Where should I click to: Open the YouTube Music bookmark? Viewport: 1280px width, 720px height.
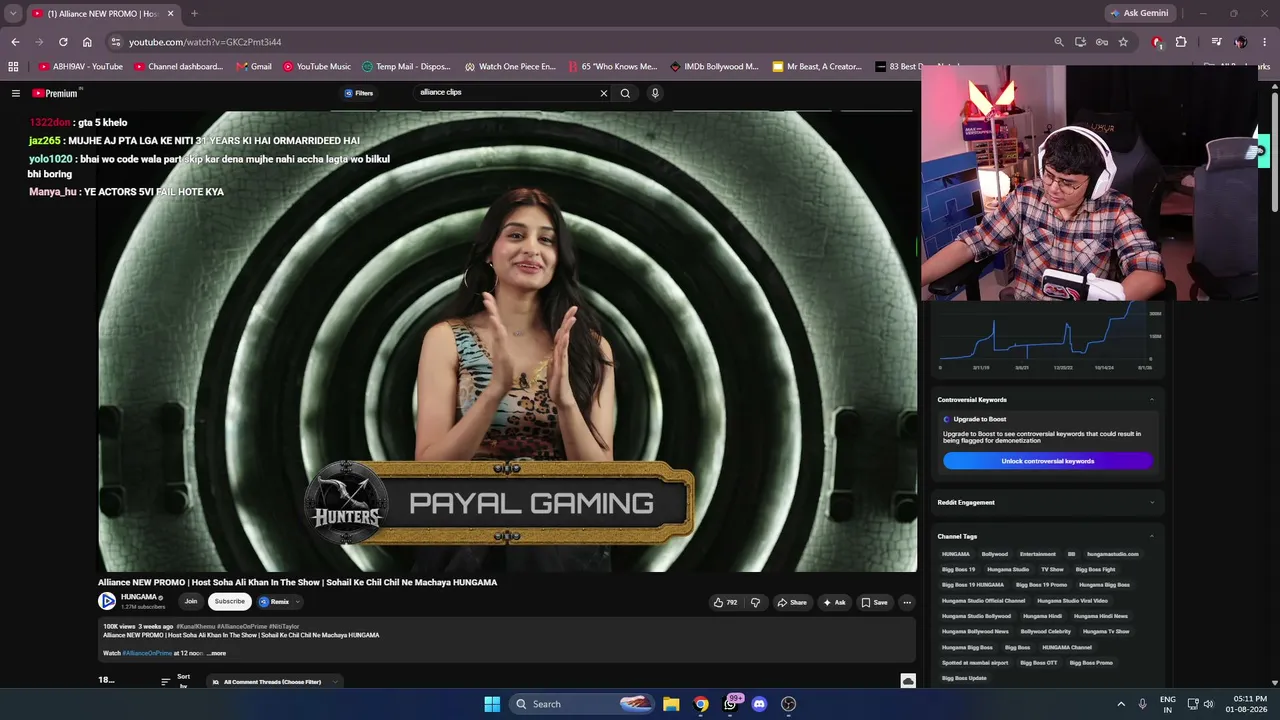pyautogui.click(x=317, y=67)
